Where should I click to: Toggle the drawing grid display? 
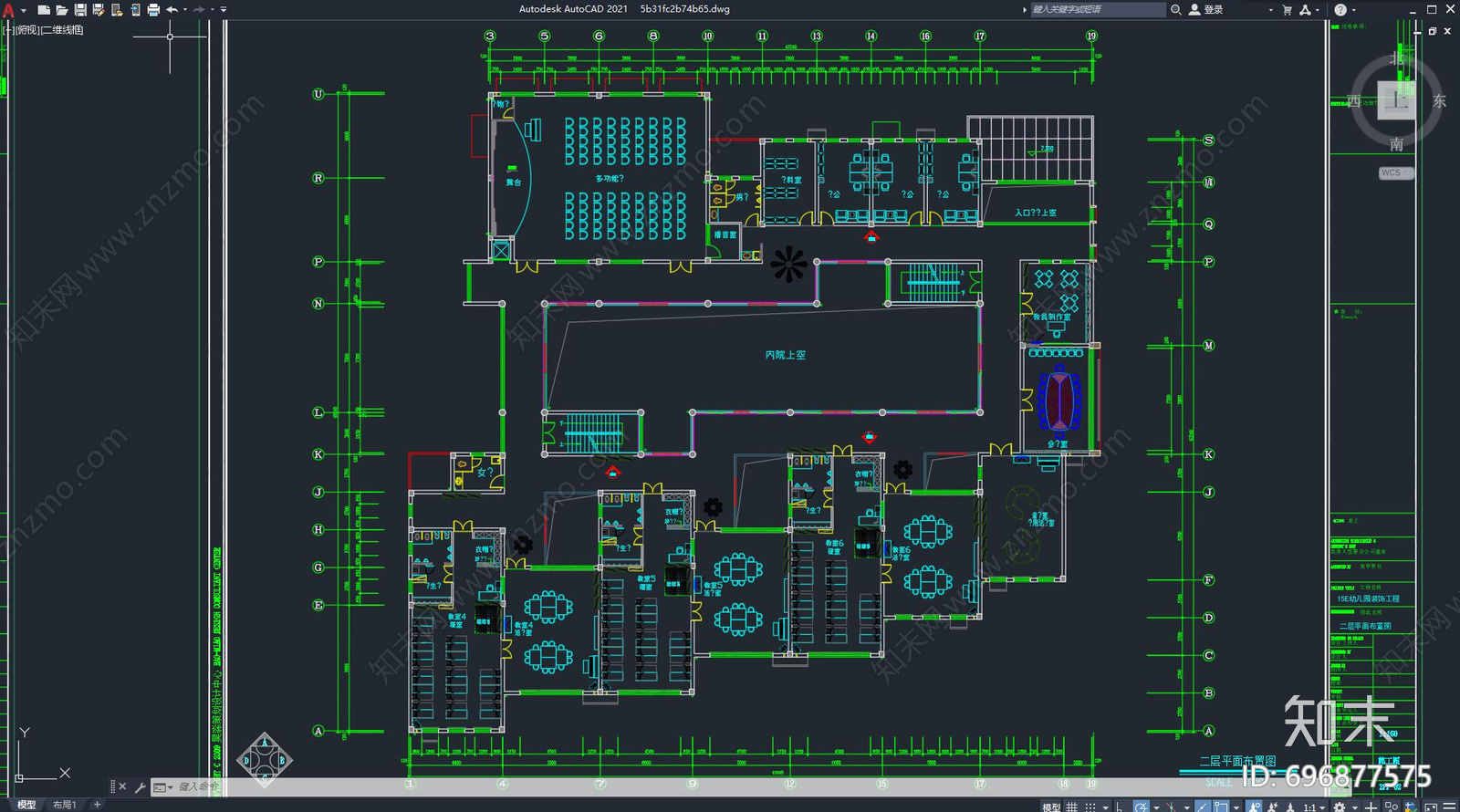1071,806
